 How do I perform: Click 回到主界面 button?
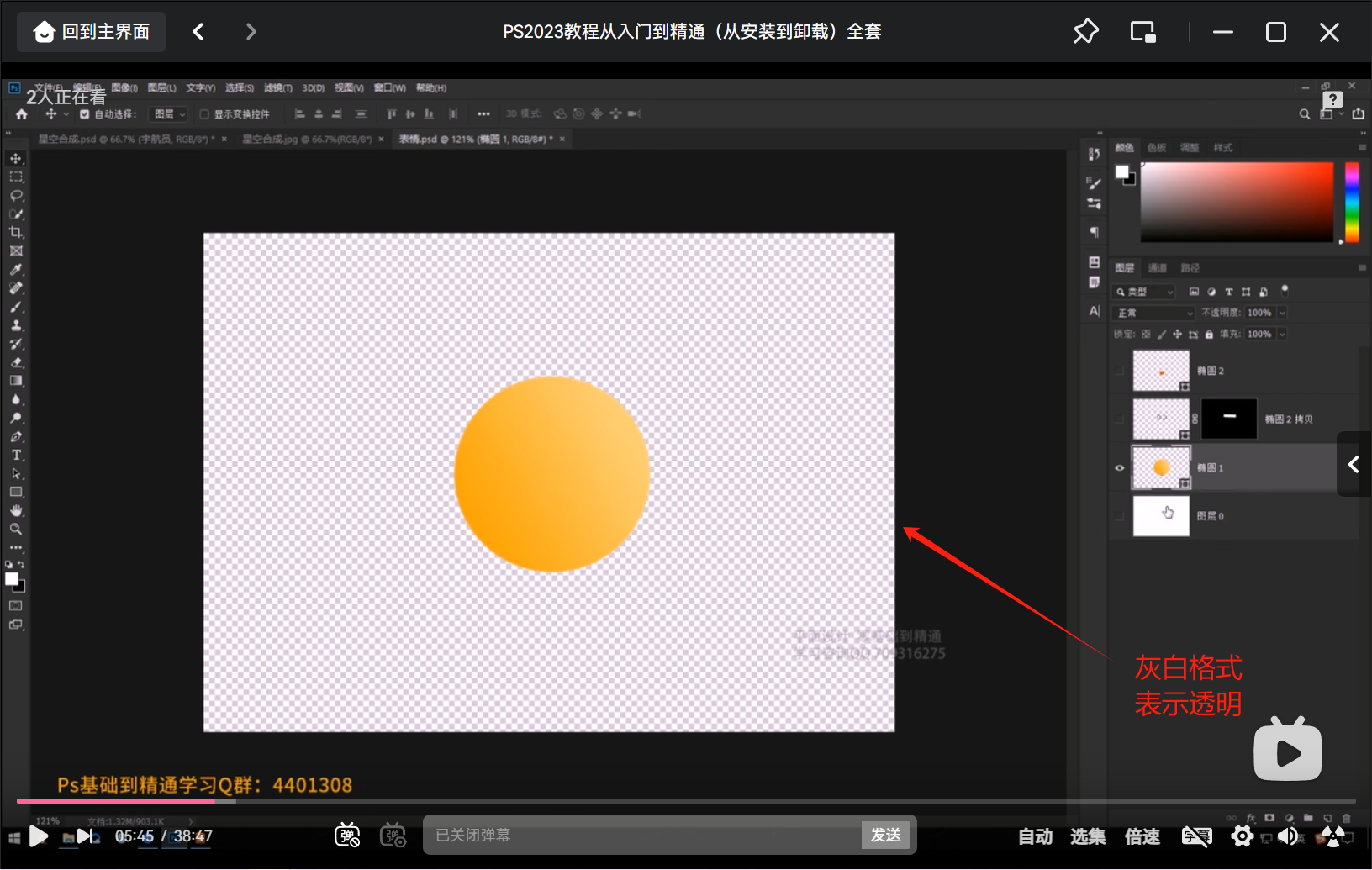click(91, 32)
